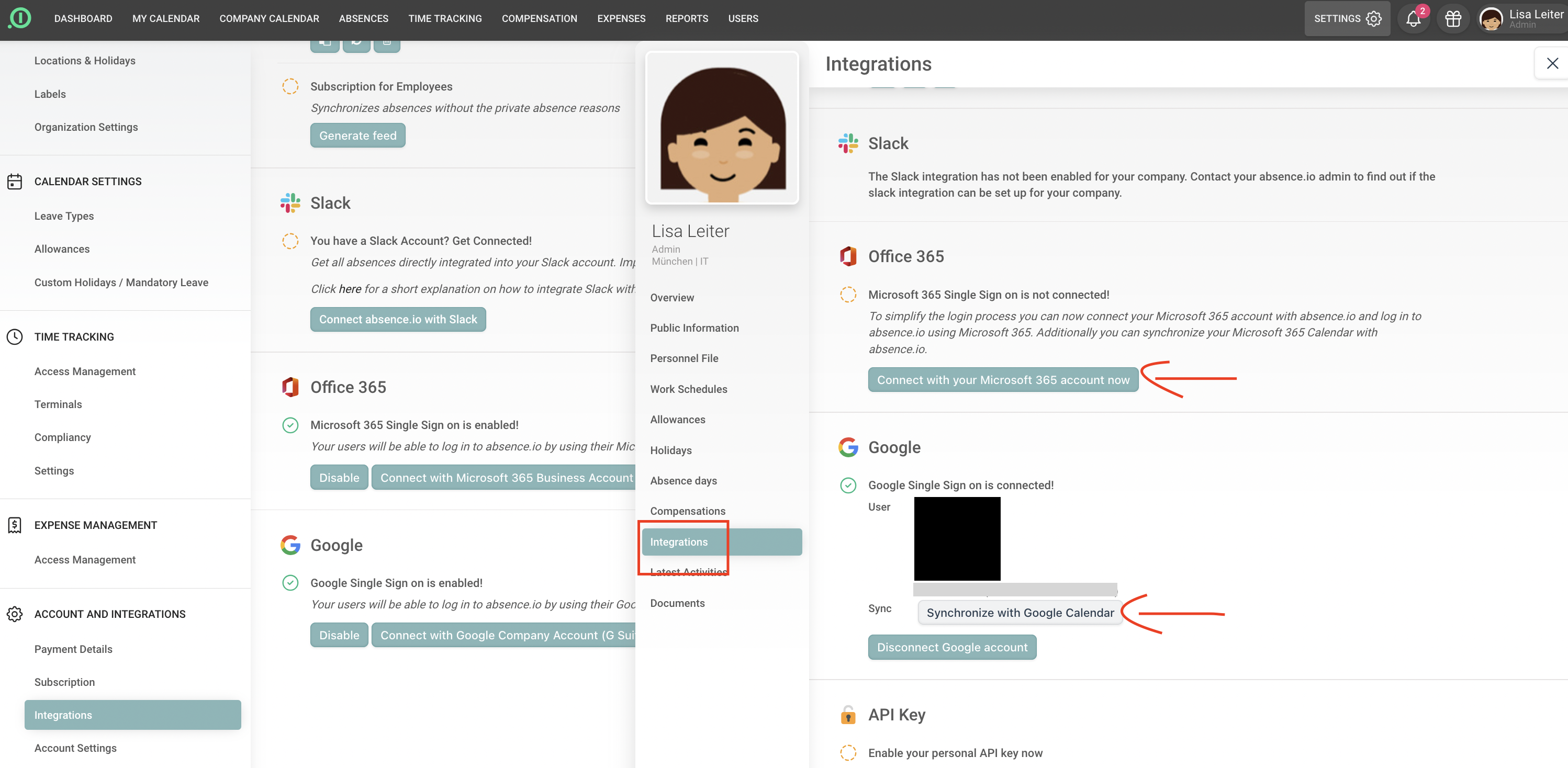Click the Office 365 logo in Integrations panel
The height and width of the screenshot is (768, 1568).
pyautogui.click(x=848, y=256)
